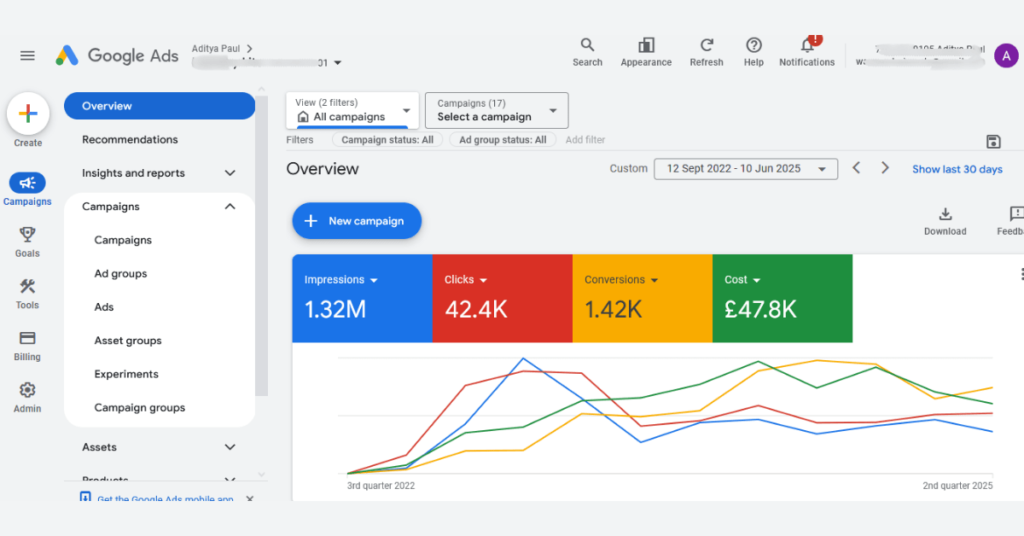
Task: Open the Goals trophy icon
Action: [x=27, y=234]
